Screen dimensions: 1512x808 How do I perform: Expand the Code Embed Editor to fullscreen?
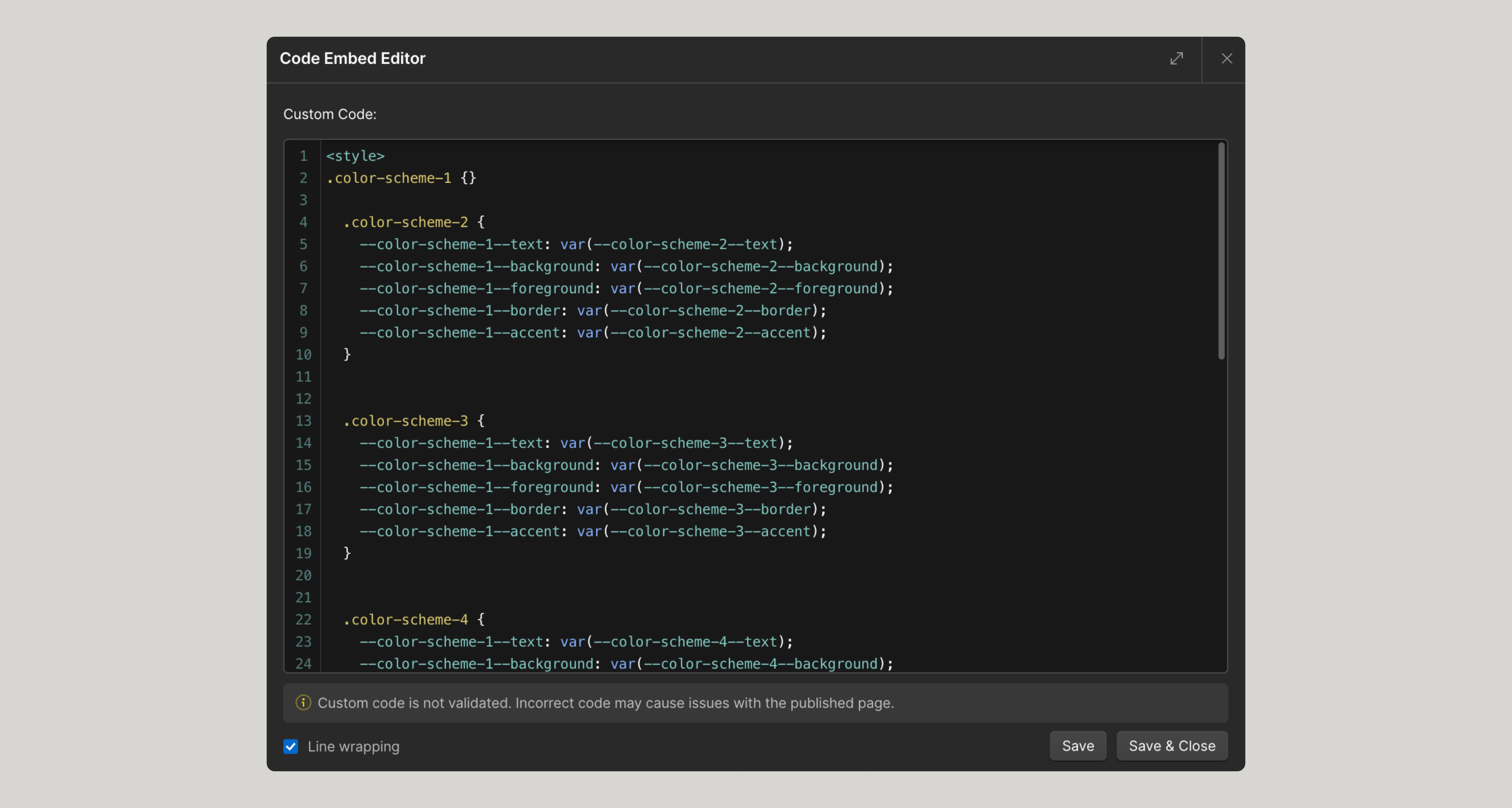(x=1176, y=58)
